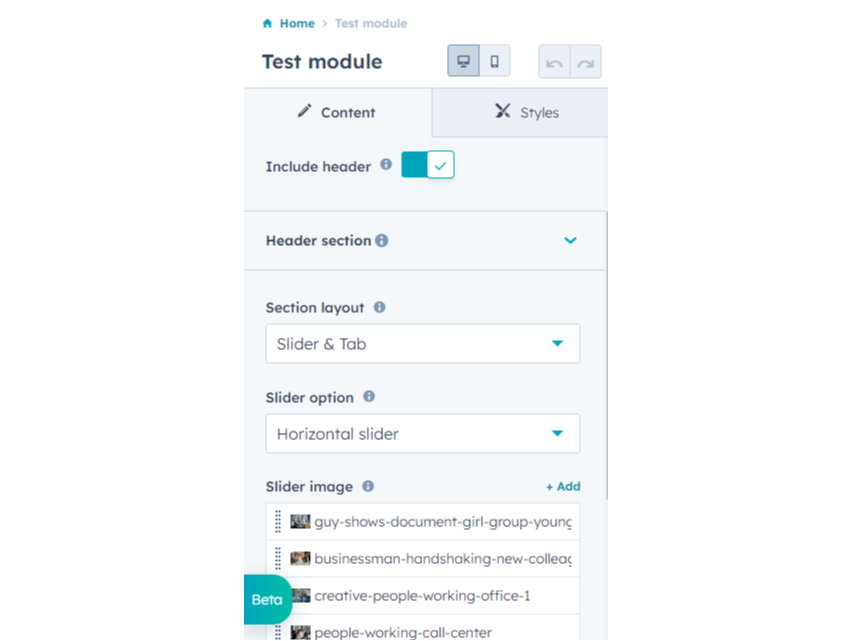This screenshot has height=641, width=854.
Task: Click the undo arrow button
Action: pyautogui.click(x=554, y=62)
